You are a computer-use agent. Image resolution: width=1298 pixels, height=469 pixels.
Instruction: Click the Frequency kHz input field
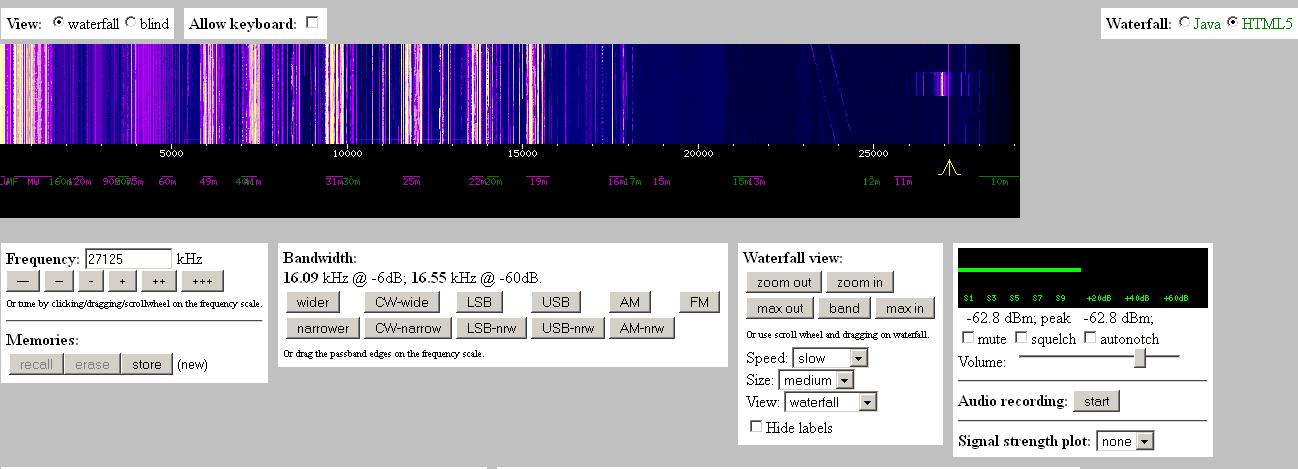pyautogui.click(x=128, y=259)
